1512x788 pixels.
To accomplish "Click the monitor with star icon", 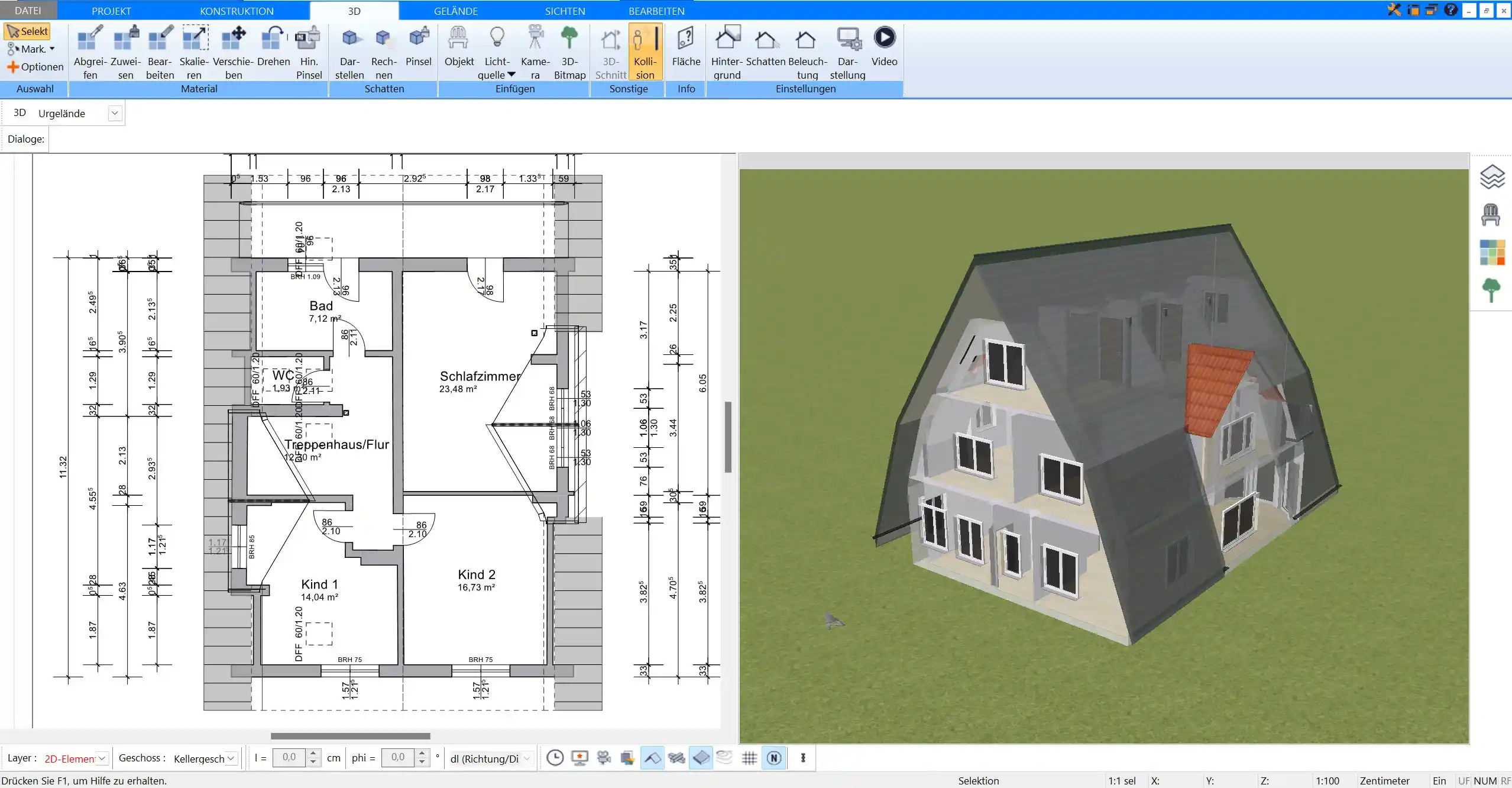I will [579, 758].
